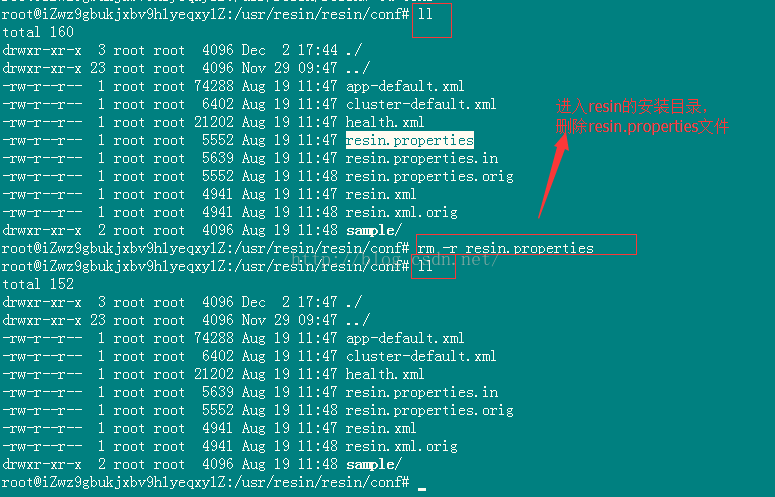The width and height of the screenshot is (775, 497).
Task: Click the total 152 line
Action: click(x=38, y=284)
